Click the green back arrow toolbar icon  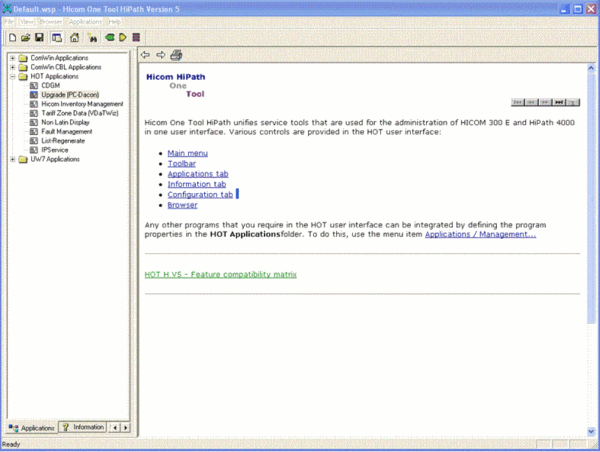[110, 38]
